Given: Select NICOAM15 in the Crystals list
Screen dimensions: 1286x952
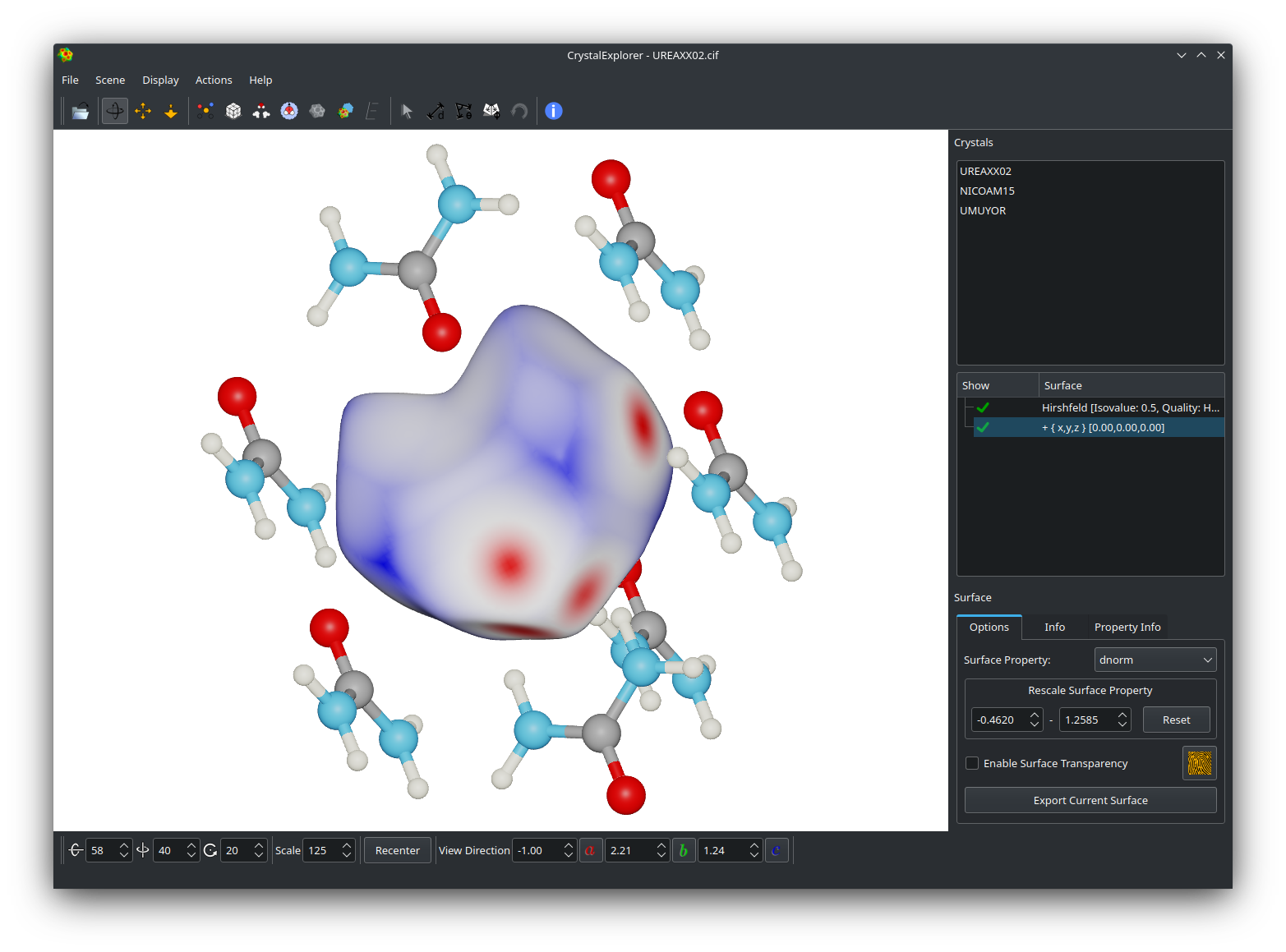Looking at the screenshot, I should tap(987, 191).
